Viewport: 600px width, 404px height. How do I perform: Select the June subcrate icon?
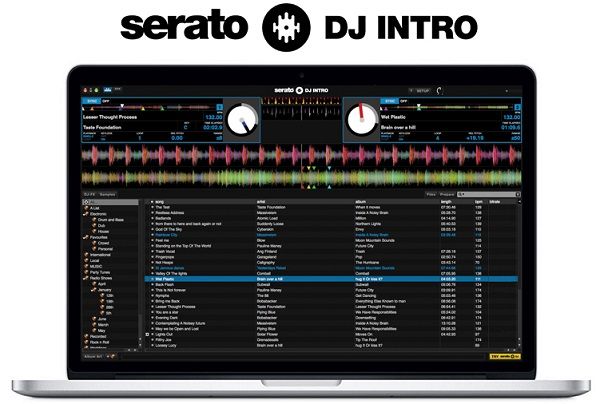(x=94, y=319)
